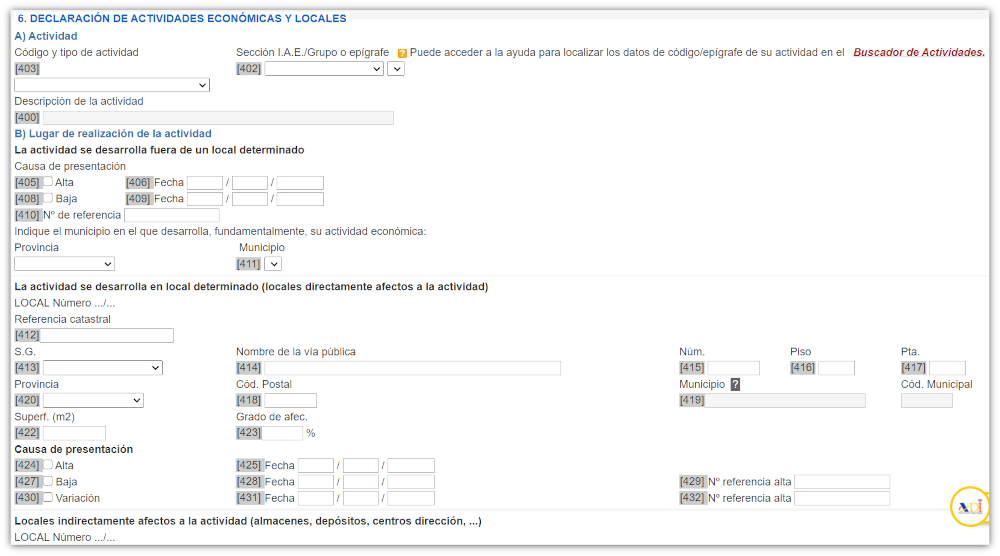Viewport: 1000px width, 556px height.
Task: Tick the Variación checkbox for field 430
Action: click(48, 497)
